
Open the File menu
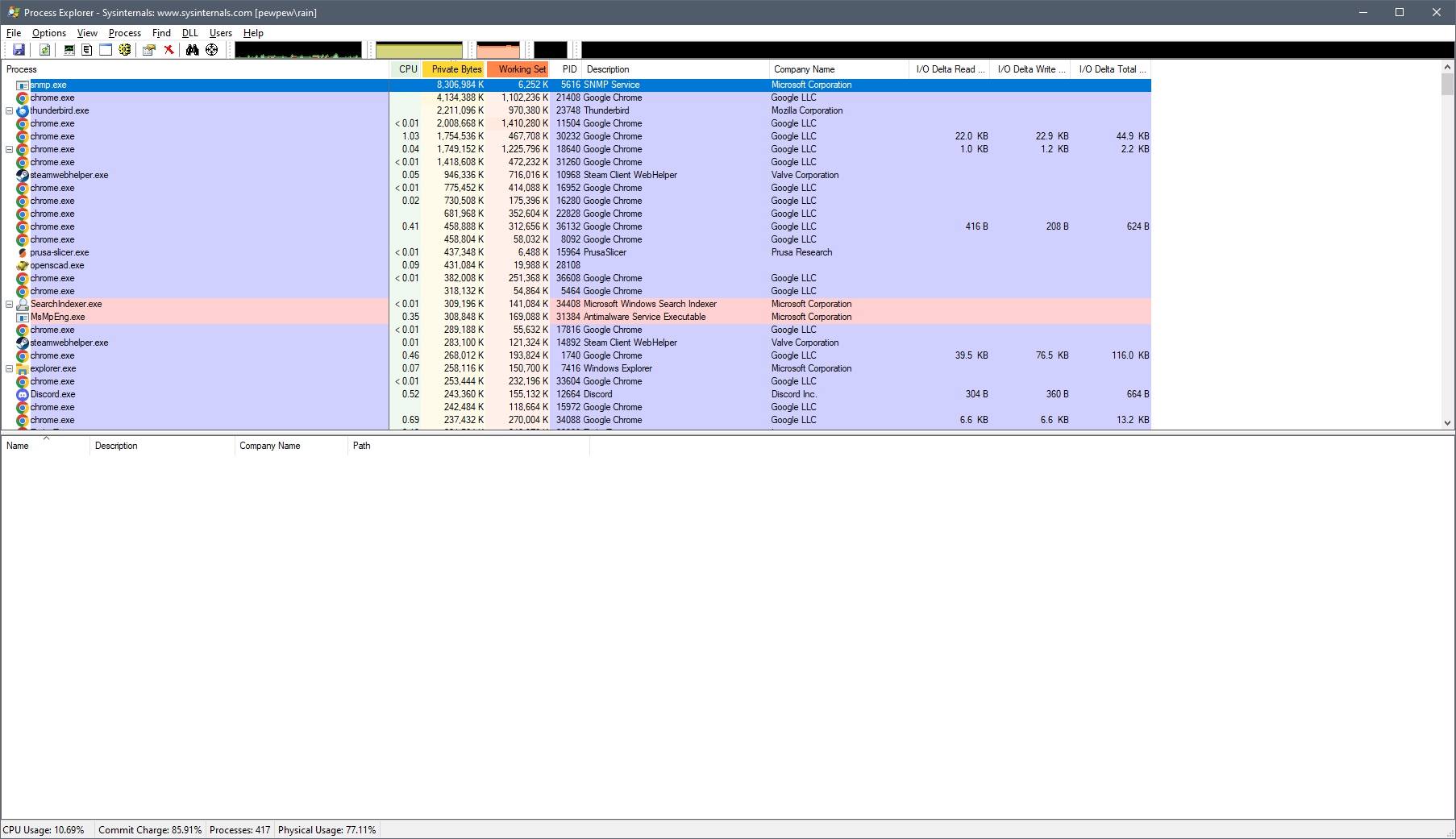tap(14, 33)
